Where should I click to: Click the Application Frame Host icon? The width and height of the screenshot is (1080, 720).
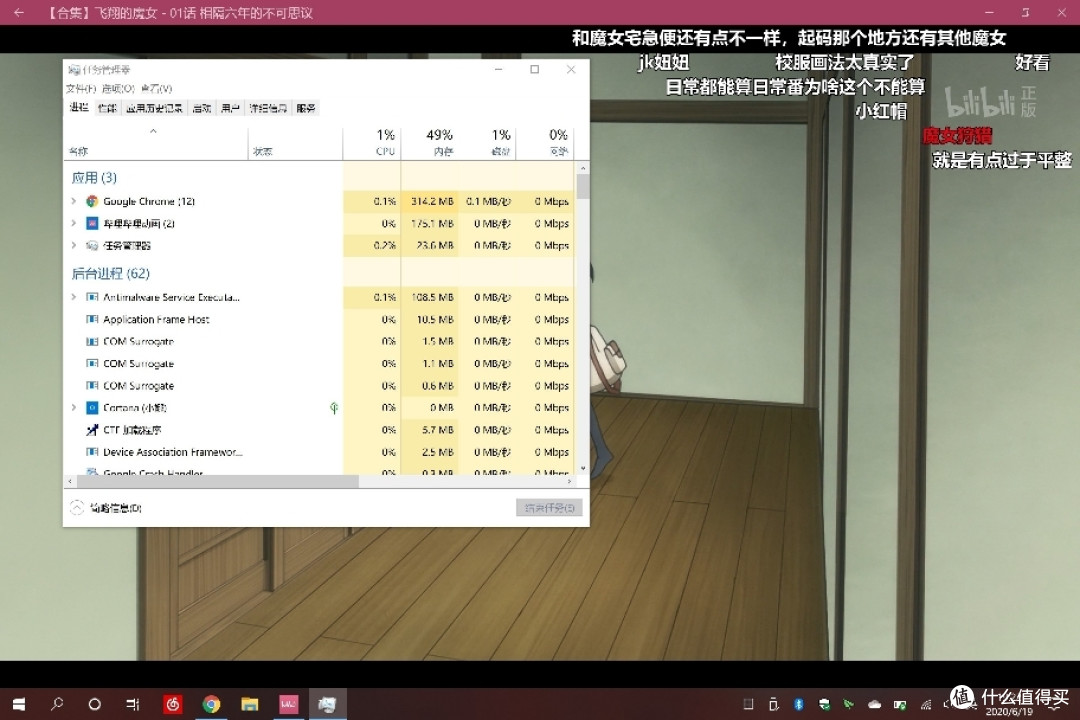point(92,319)
